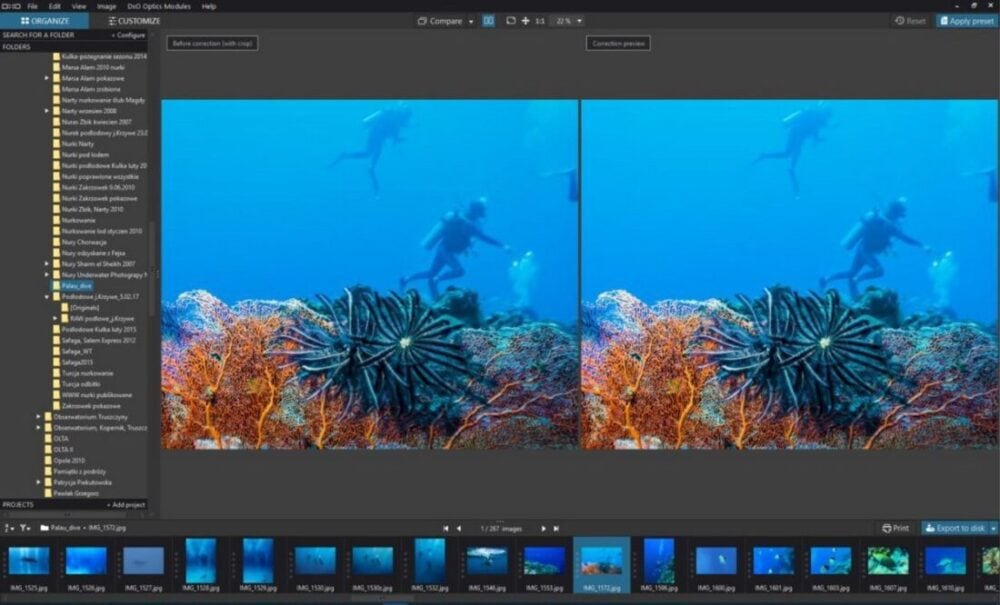The image size is (1000, 605).
Task: Open Export to disk dropdown arrow
Action: [993, 528]
